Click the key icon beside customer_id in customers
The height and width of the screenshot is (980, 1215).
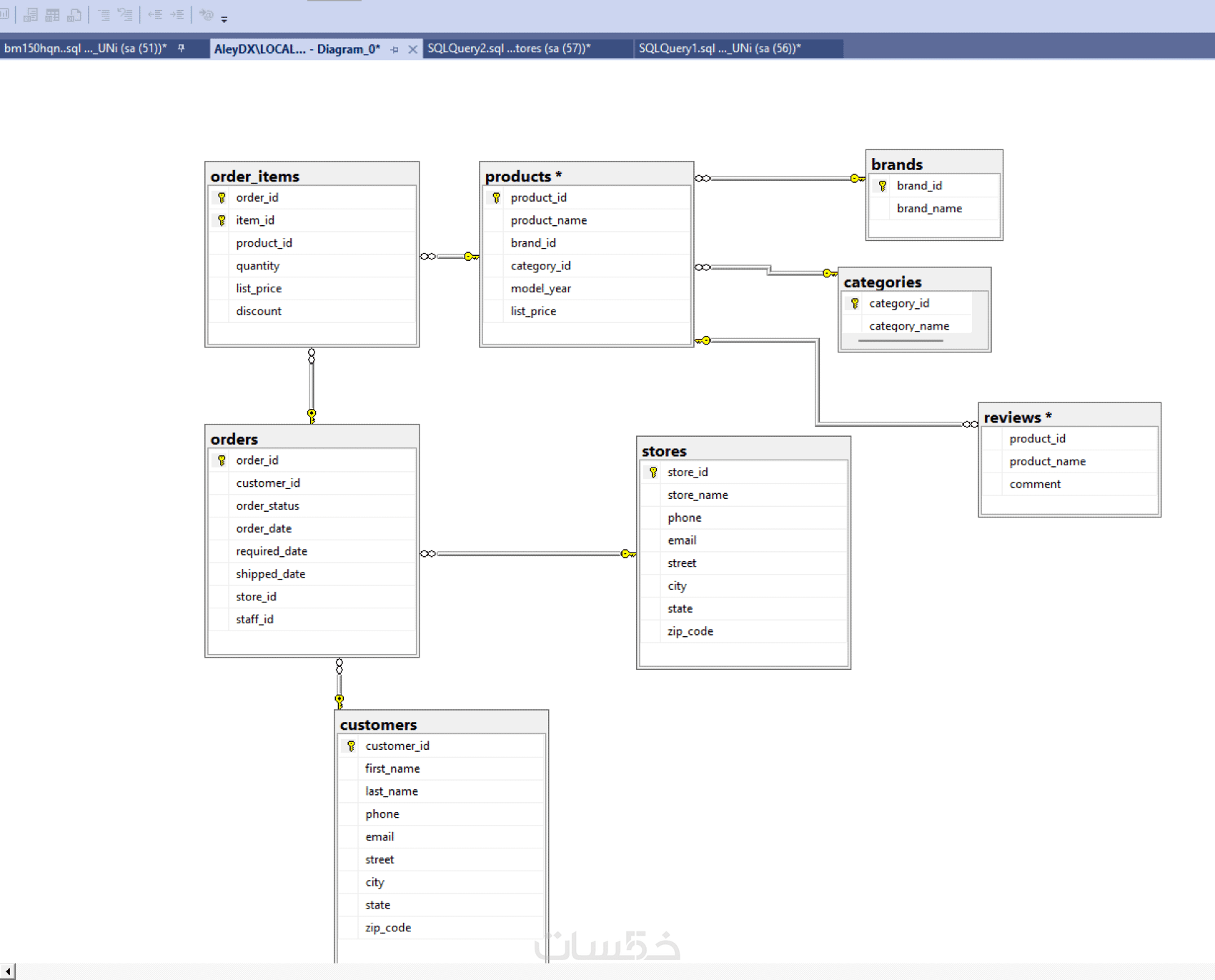coord(351,746)
